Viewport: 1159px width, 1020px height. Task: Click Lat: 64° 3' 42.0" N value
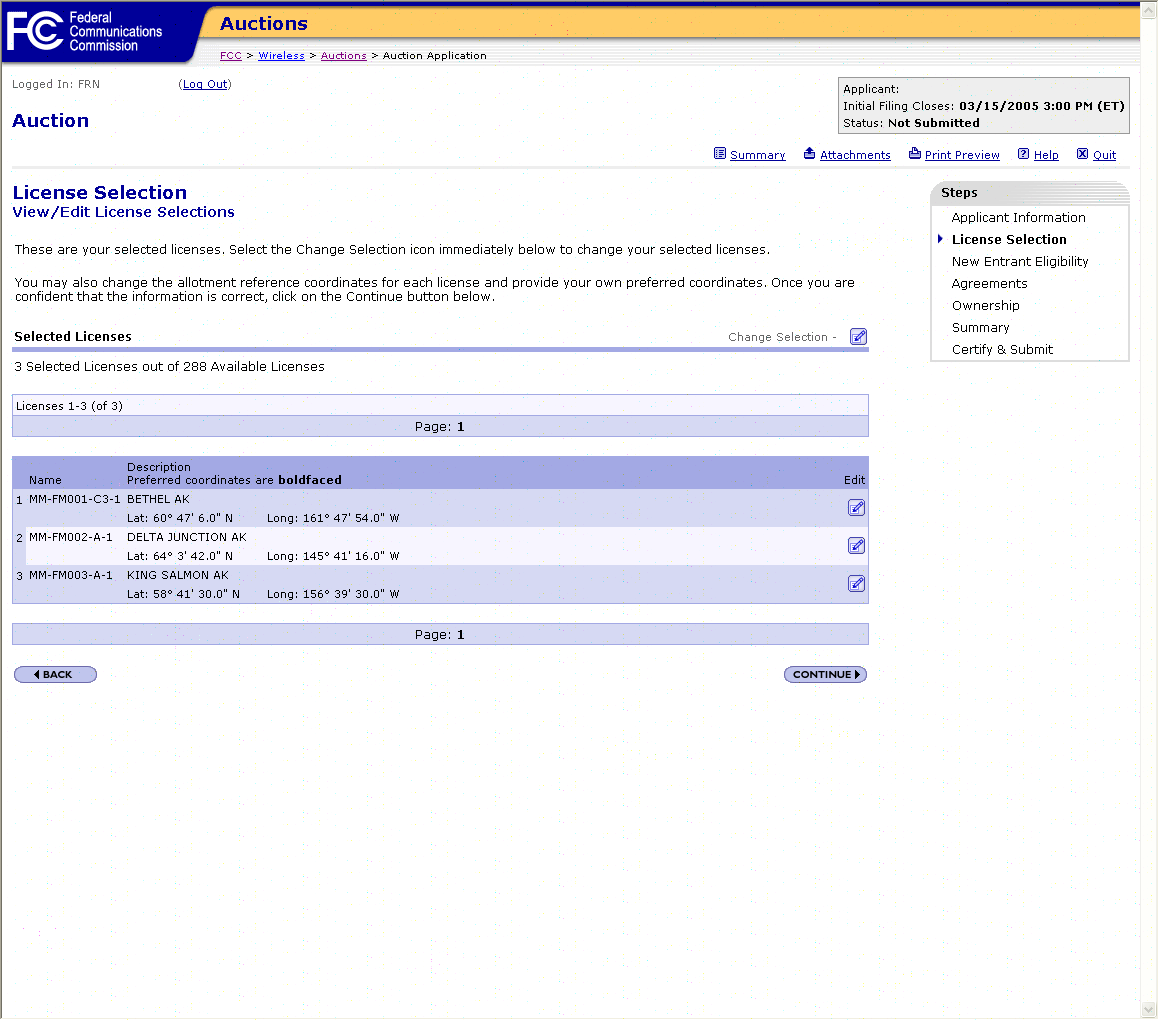[x=180, y=557]
